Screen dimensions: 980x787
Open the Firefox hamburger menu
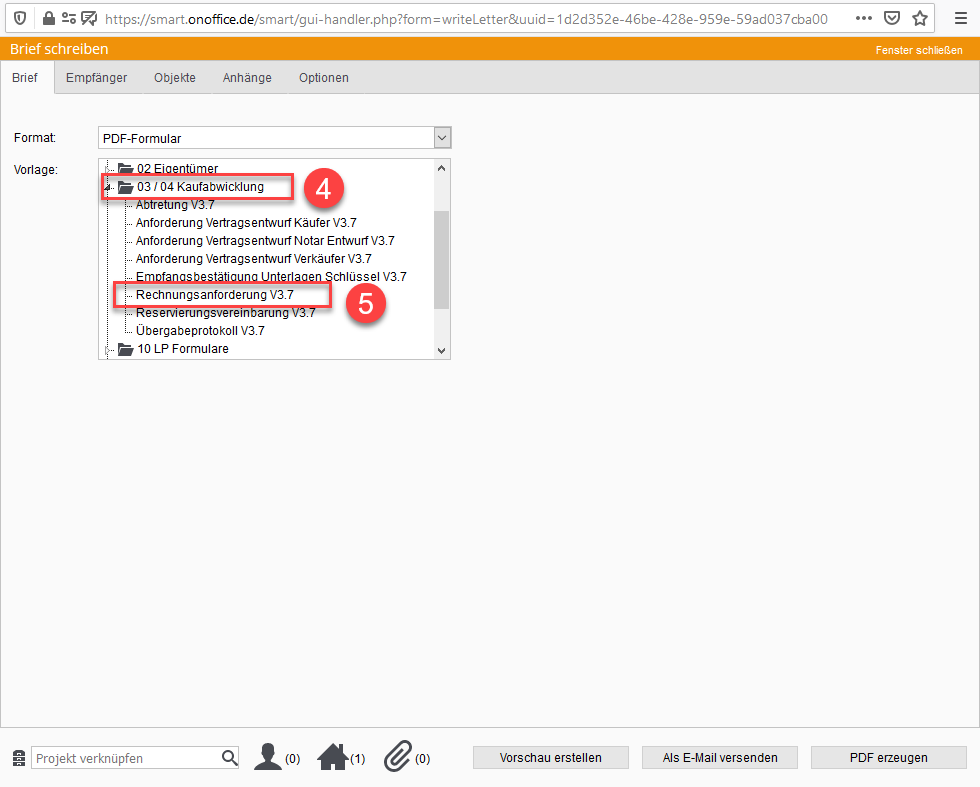pos(960,18)
